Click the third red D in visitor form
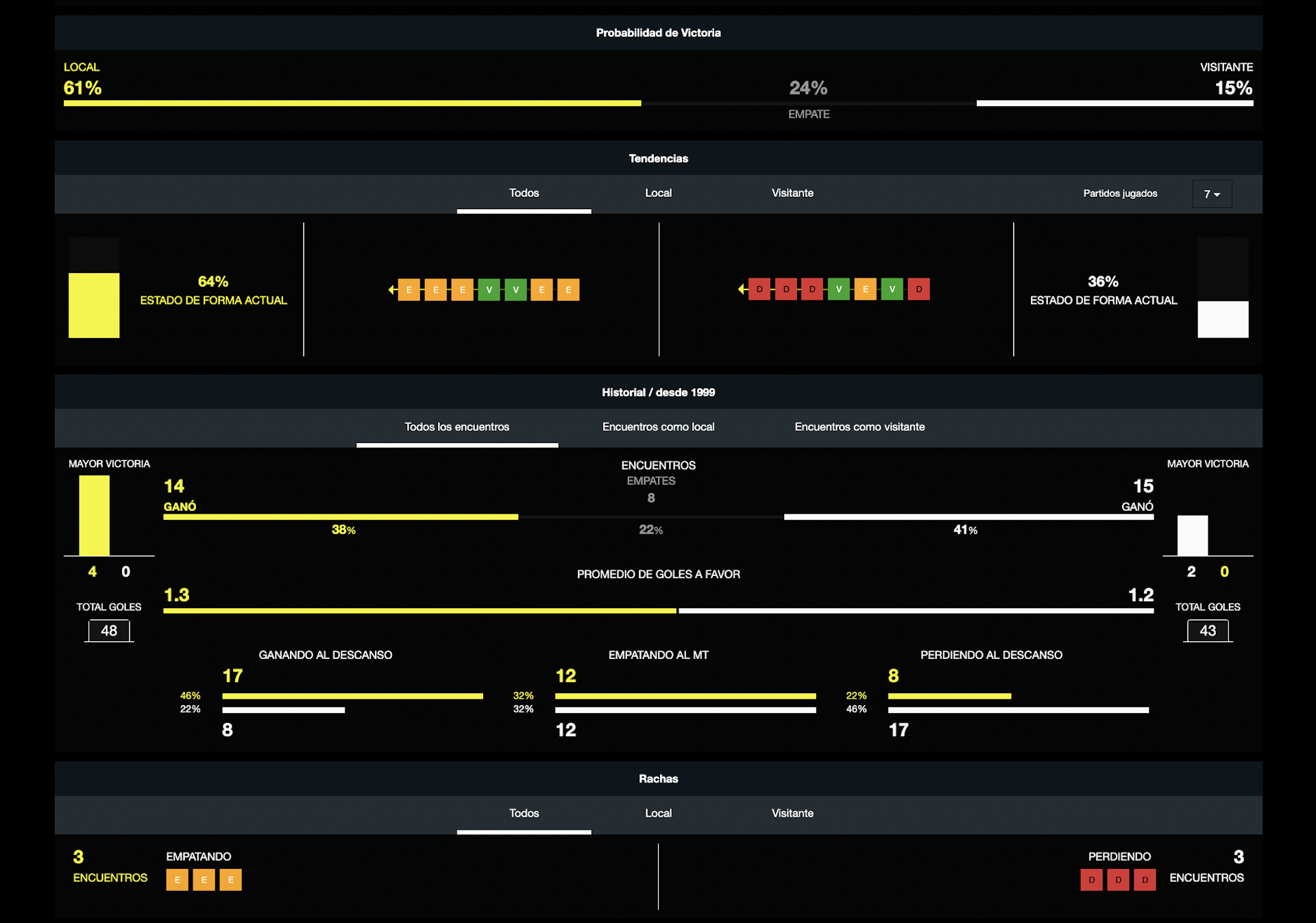The image size is (1316, 923). click(812, 289)
